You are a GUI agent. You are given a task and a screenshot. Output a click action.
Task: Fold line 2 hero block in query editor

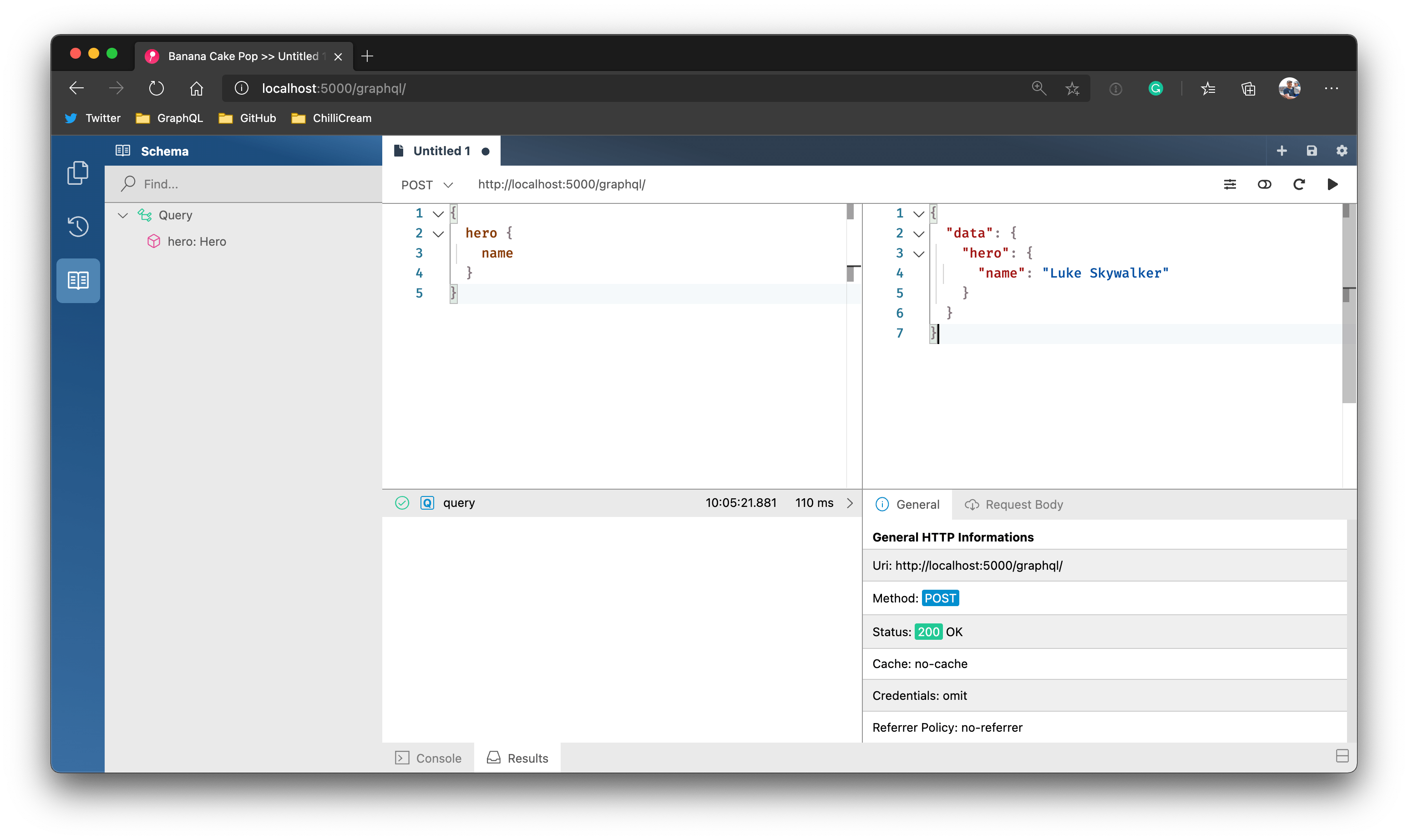click(x=438, y=234)
